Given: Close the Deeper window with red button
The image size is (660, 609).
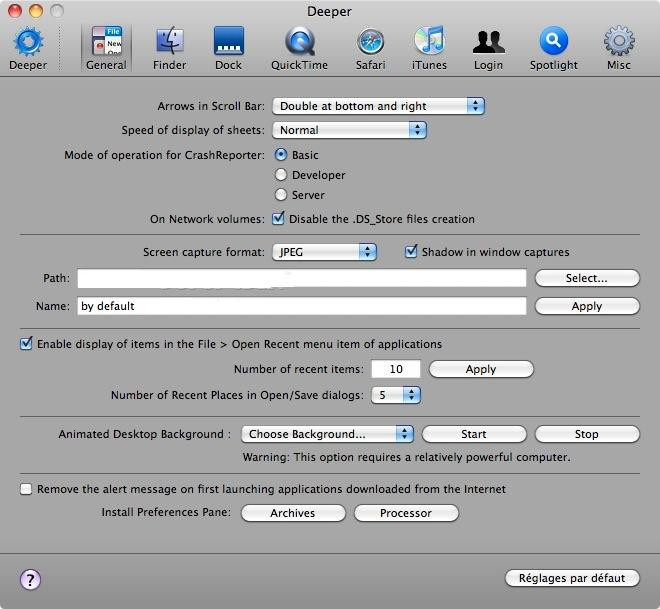Looking at the screenshot, I should (x=15, y=11).
